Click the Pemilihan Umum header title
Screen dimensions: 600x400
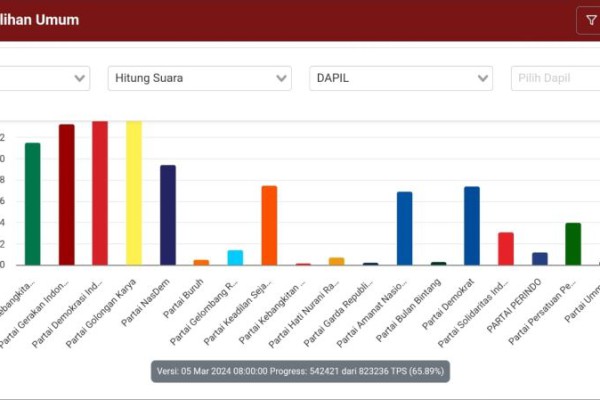point(39,20)
